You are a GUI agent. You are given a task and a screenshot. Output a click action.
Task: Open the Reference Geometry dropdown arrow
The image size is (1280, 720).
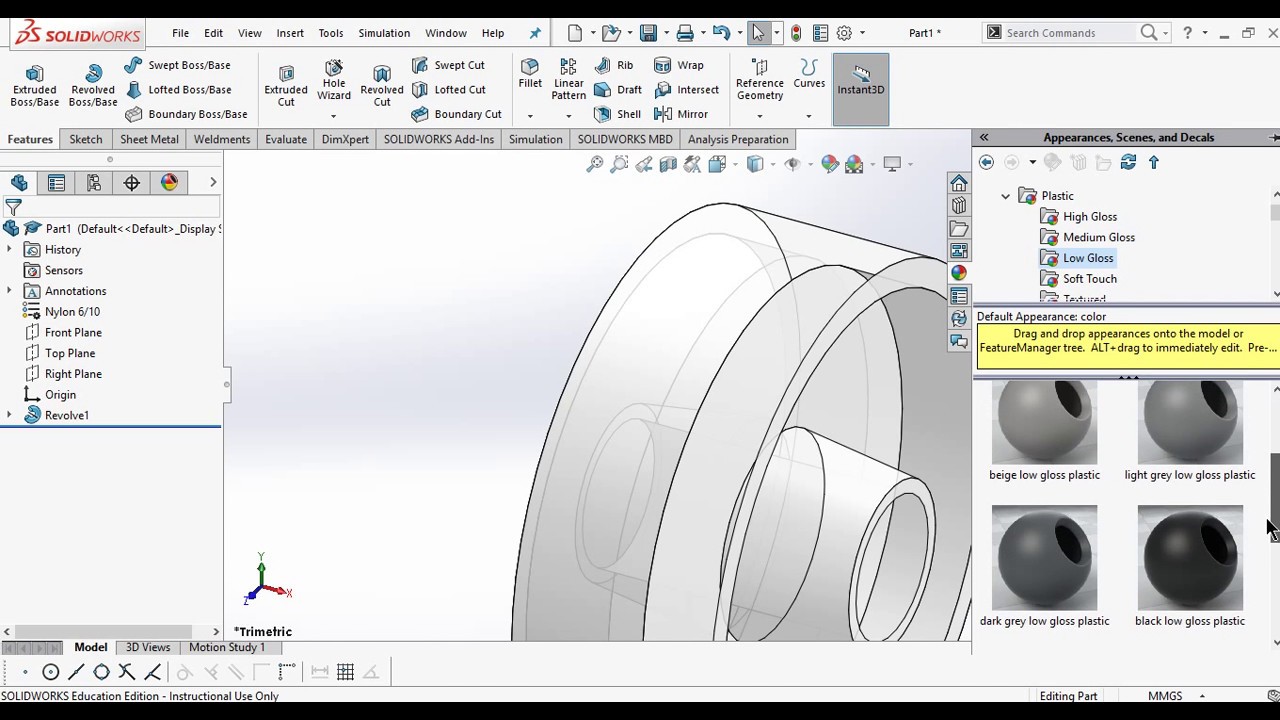[760, 116]
